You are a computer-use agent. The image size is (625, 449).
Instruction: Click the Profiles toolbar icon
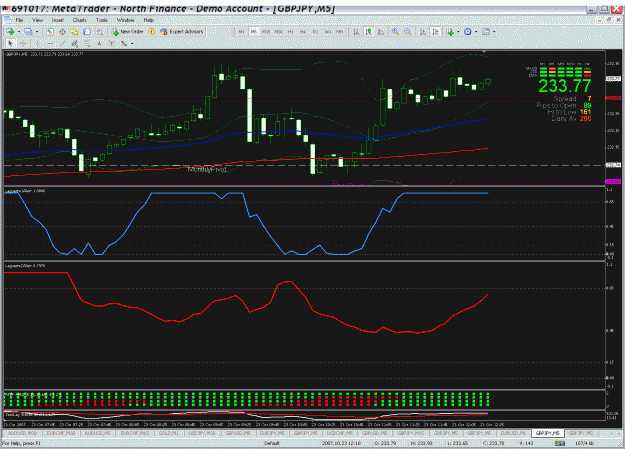[x=28, y=32]
